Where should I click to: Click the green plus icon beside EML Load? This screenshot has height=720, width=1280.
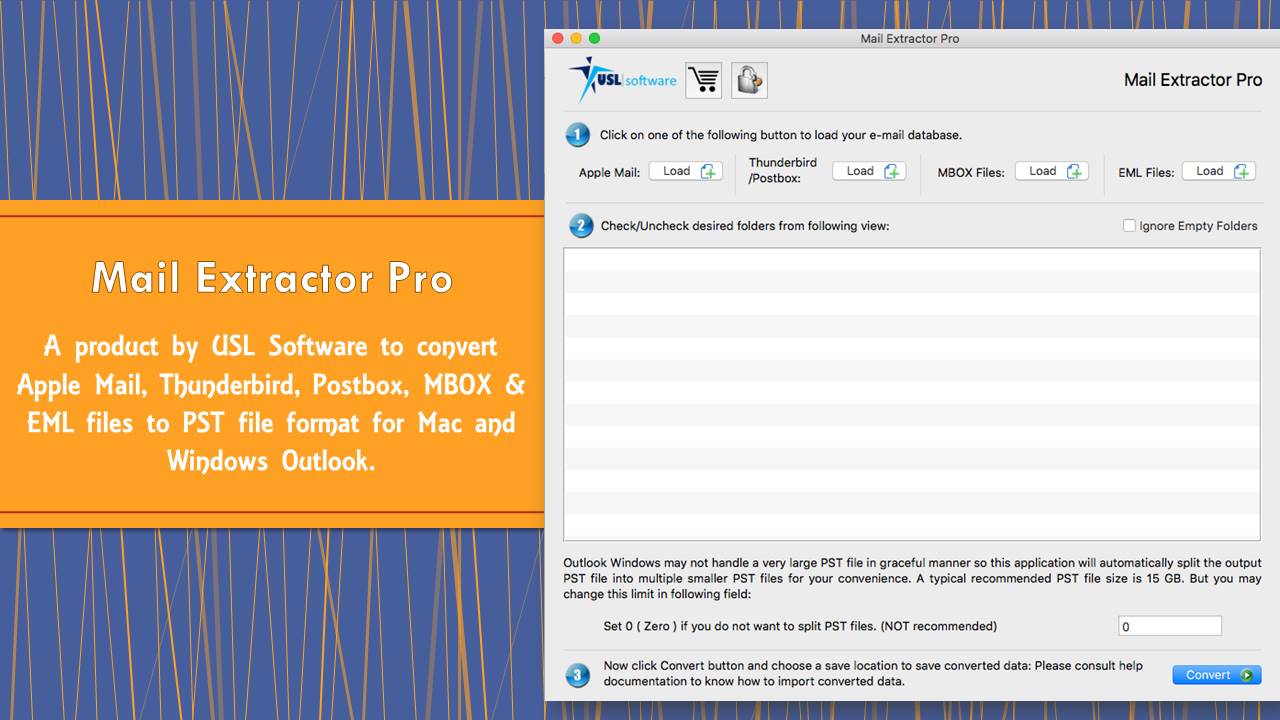click(x=1241, y=170)
